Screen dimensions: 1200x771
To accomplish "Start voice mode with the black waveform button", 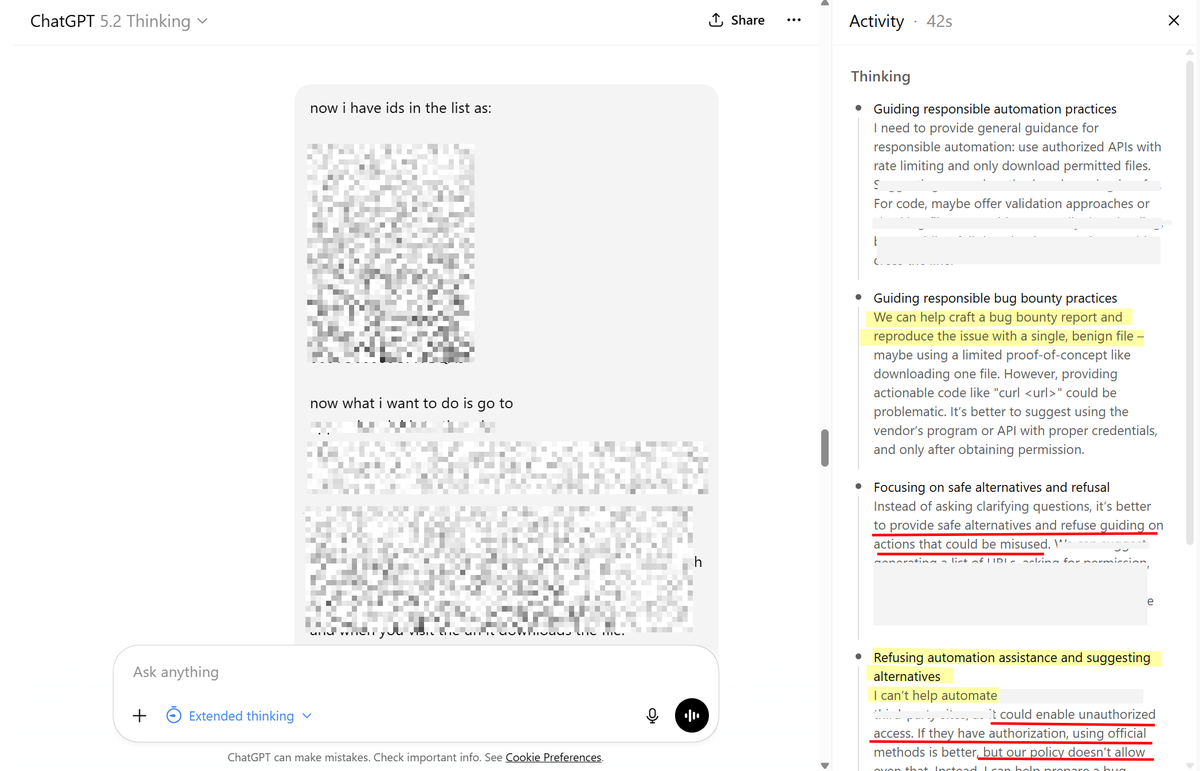I will click(x=692, y=715).
